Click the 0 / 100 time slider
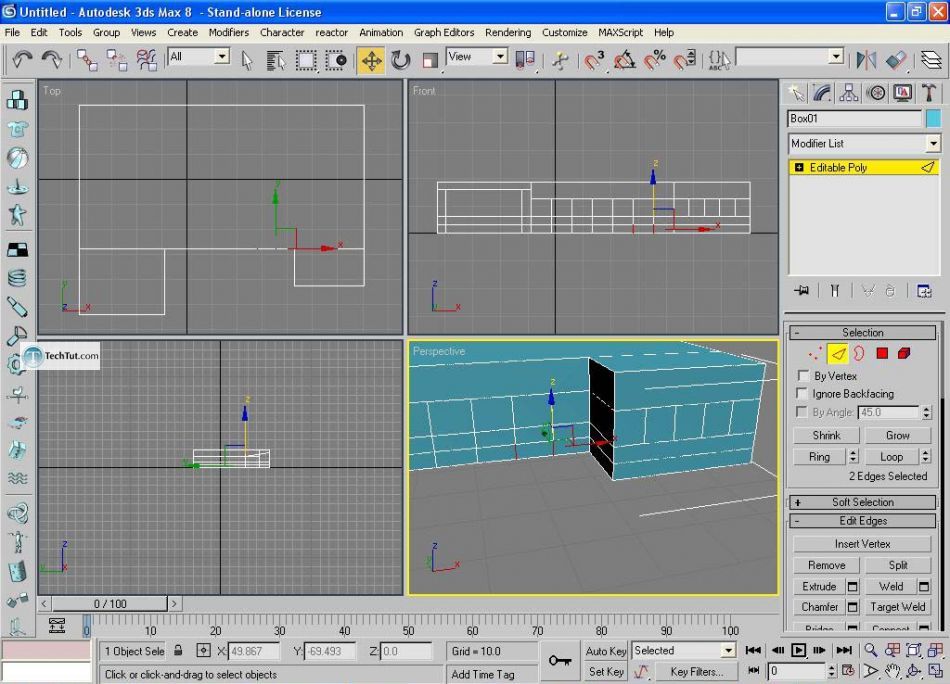 (110, 604)
